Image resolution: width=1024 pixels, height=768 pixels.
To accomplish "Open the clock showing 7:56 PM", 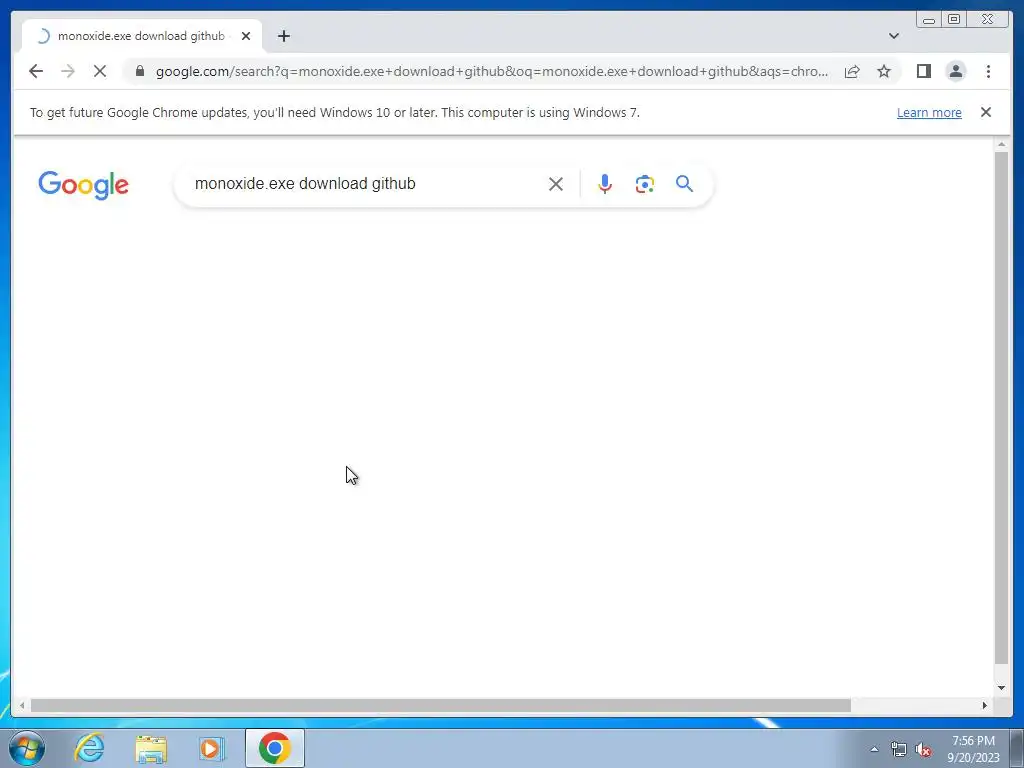I will [973, 749].
